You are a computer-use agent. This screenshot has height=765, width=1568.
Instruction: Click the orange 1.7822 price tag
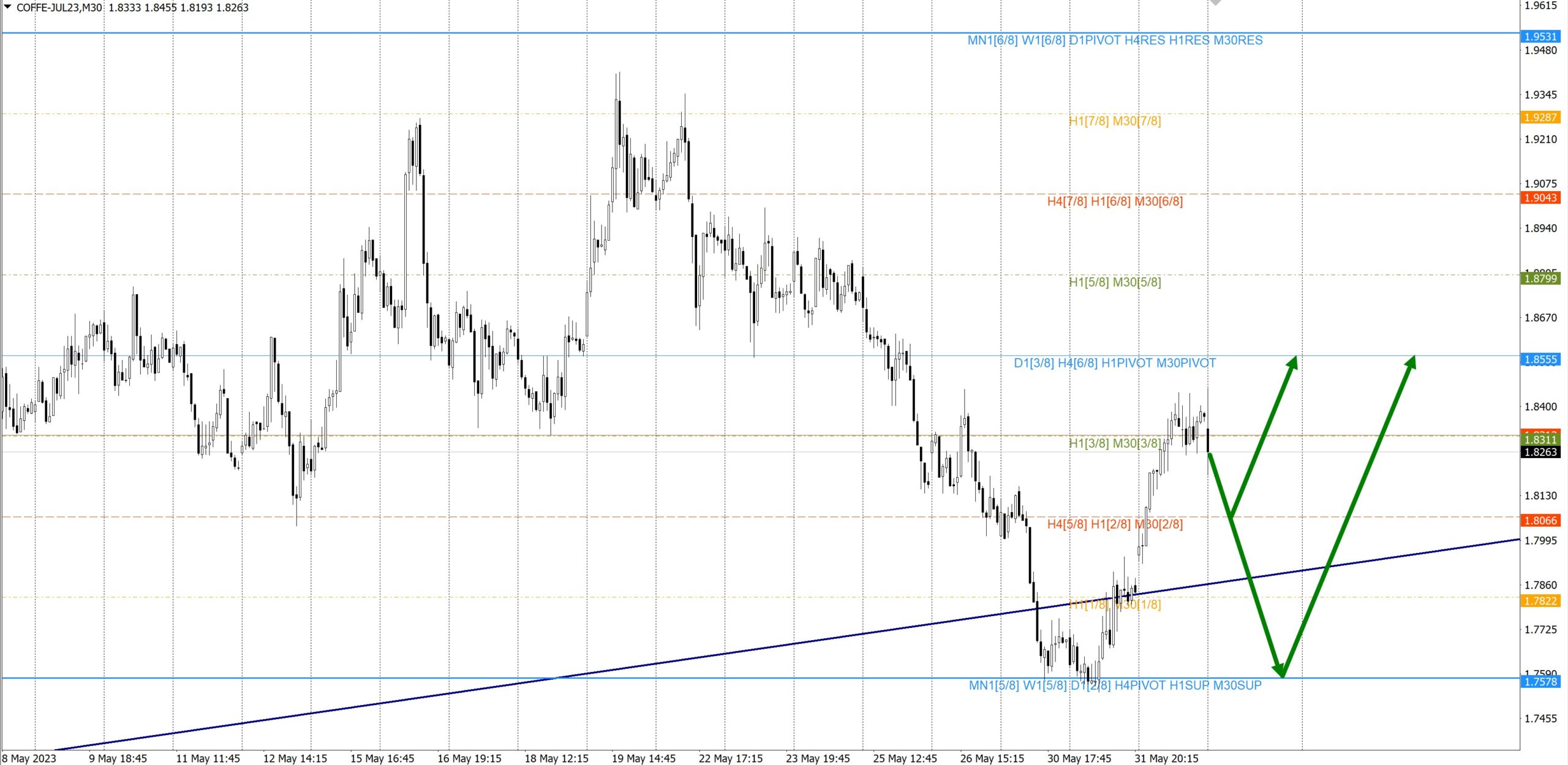point(1540,601)
